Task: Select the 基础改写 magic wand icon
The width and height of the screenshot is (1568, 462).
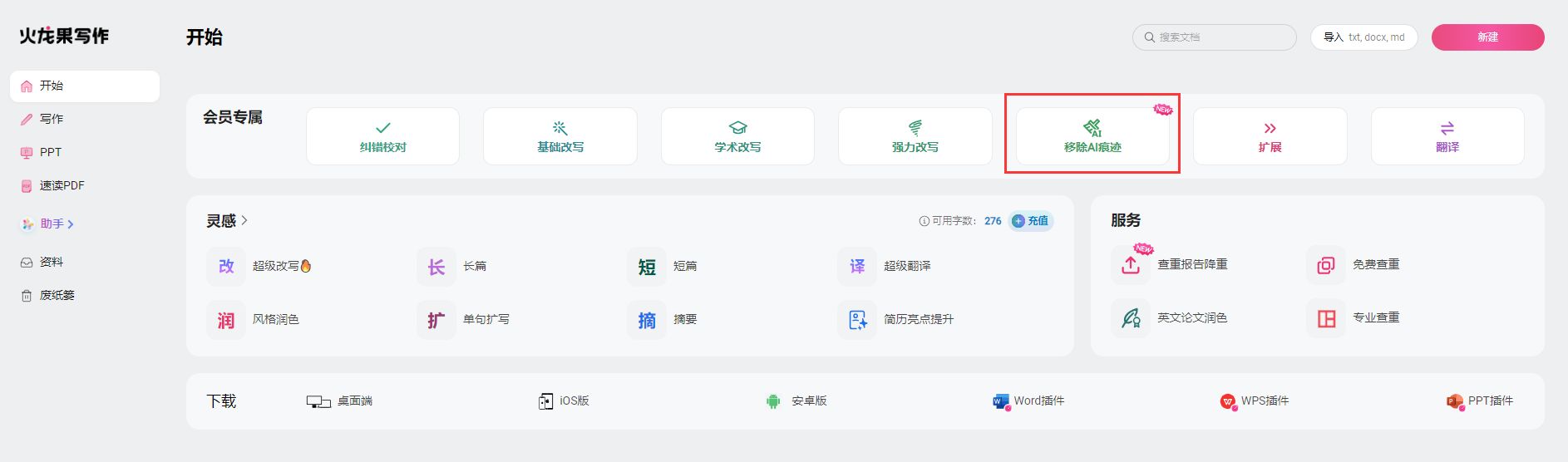Action: point(560,128)
